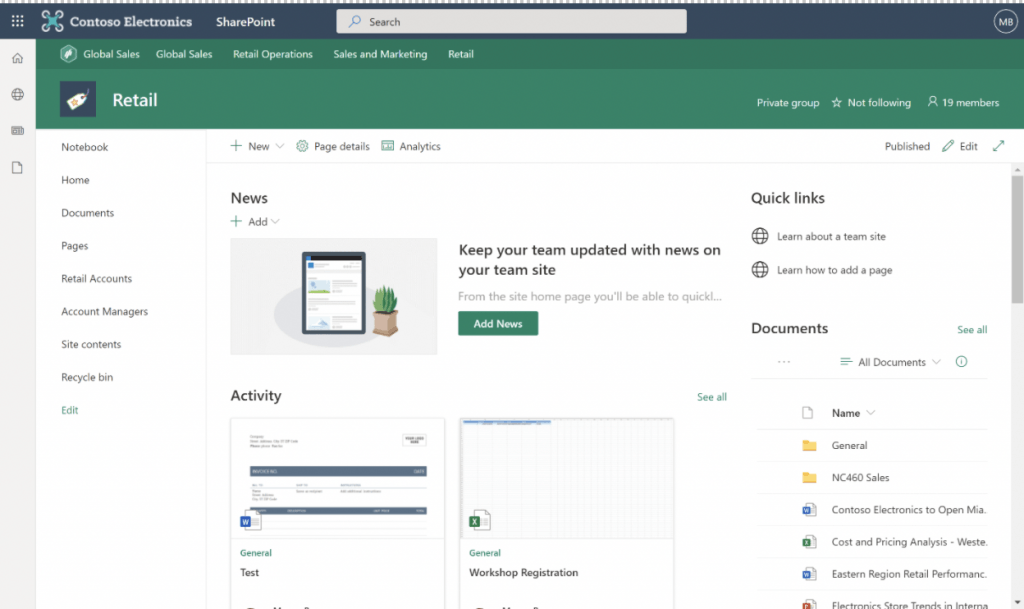The height and width of the screenshot is (609, 1024).
Task: Open the Name column sort dropdown
Action: [x=853, y=413]
